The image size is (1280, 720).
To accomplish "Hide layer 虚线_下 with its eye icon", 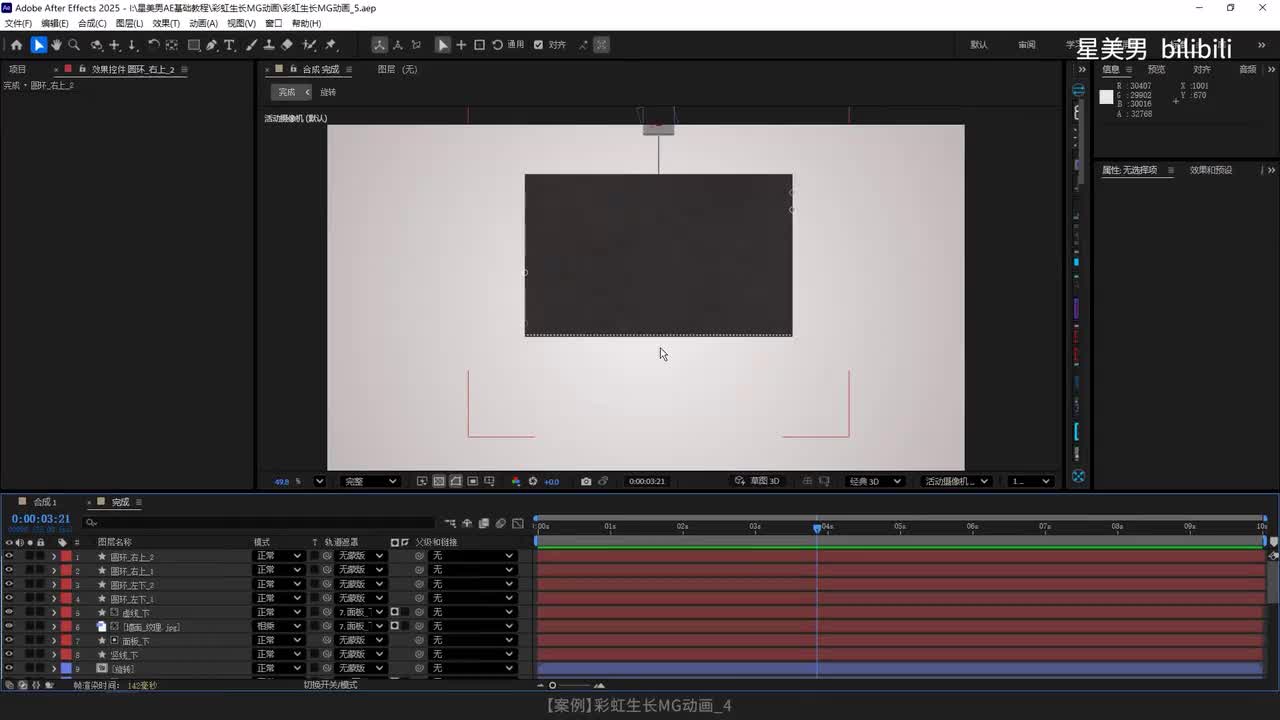I will tap(9, 612).
